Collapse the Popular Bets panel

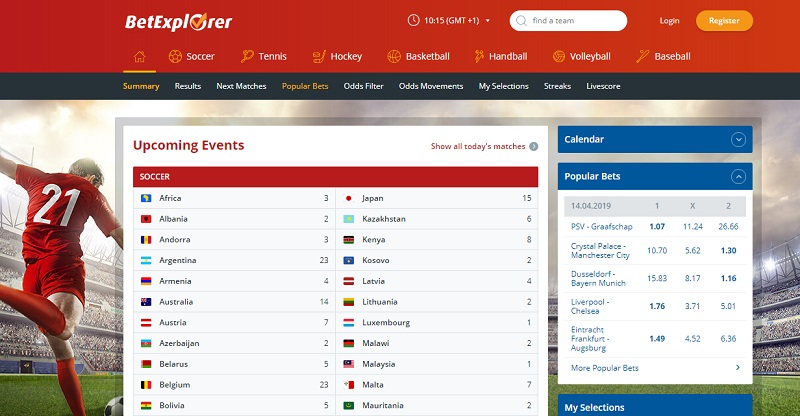739,177
